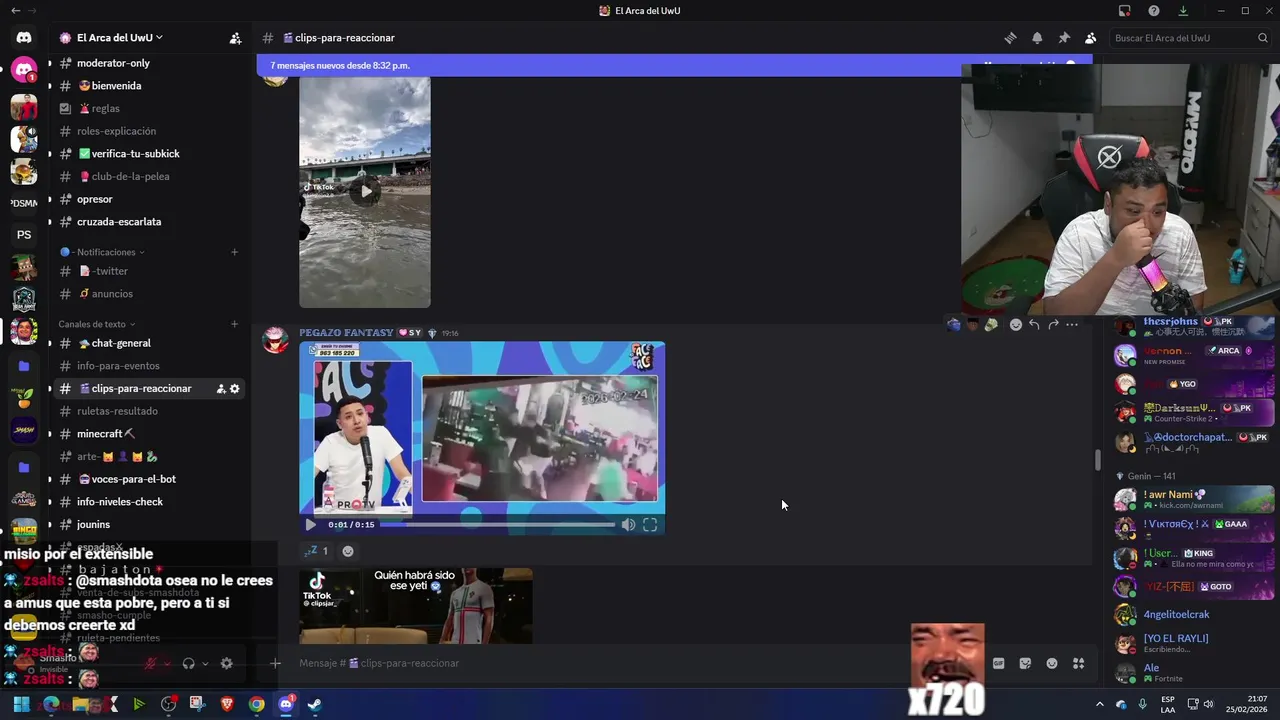Edit clips-para-reaccionar channel settings gear
The height and width of the screenshot is (720, 1280).
(x=235, y=389)
